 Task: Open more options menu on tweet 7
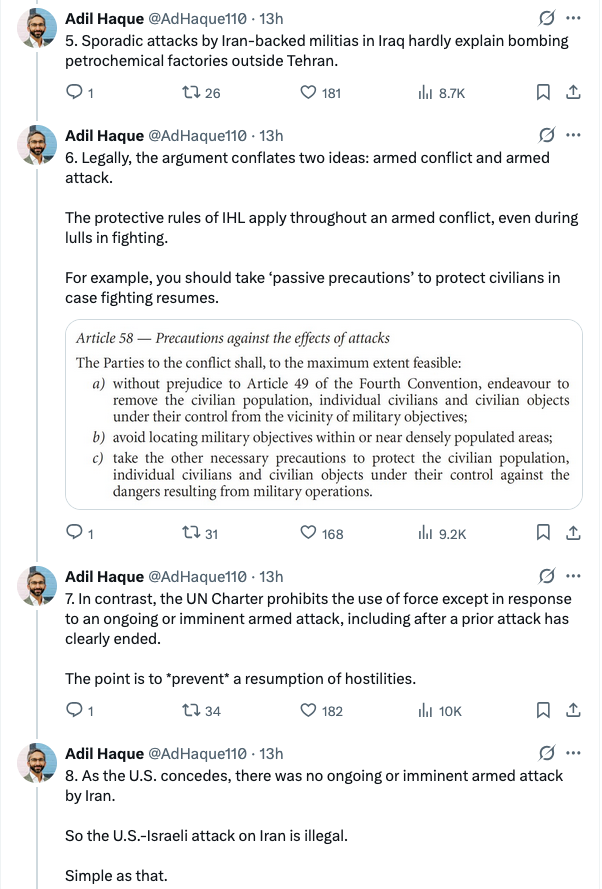coord(573,576)
